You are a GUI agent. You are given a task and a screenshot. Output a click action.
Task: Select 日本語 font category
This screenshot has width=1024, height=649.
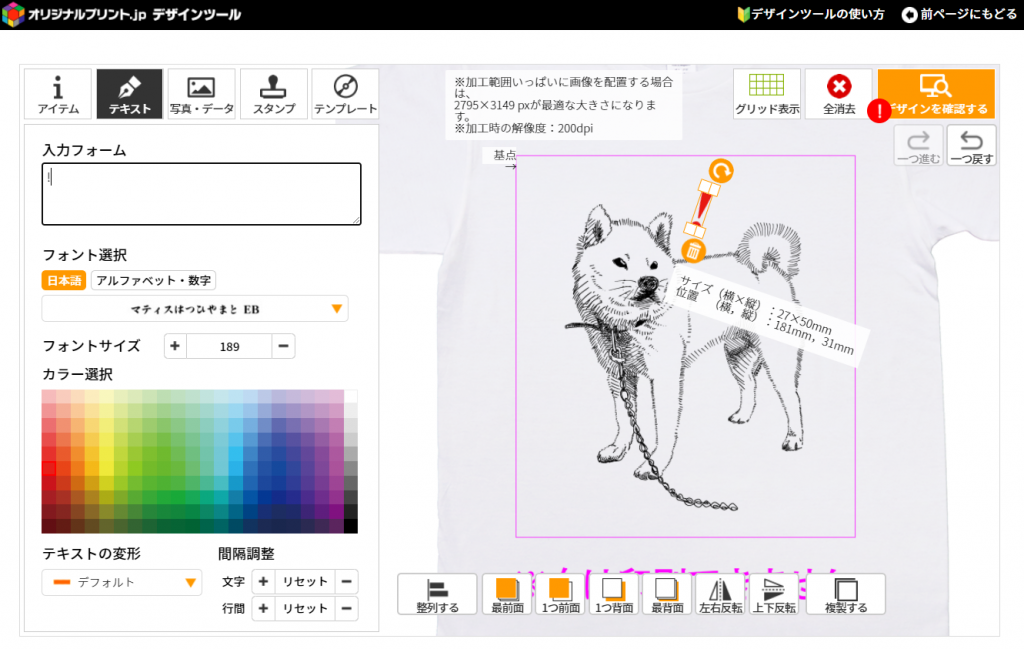[63, 280]
